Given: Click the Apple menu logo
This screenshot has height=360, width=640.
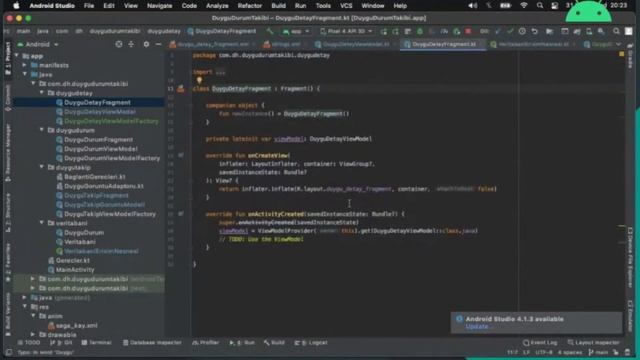Looking at the screenshot, I should [x=16, y=6].
